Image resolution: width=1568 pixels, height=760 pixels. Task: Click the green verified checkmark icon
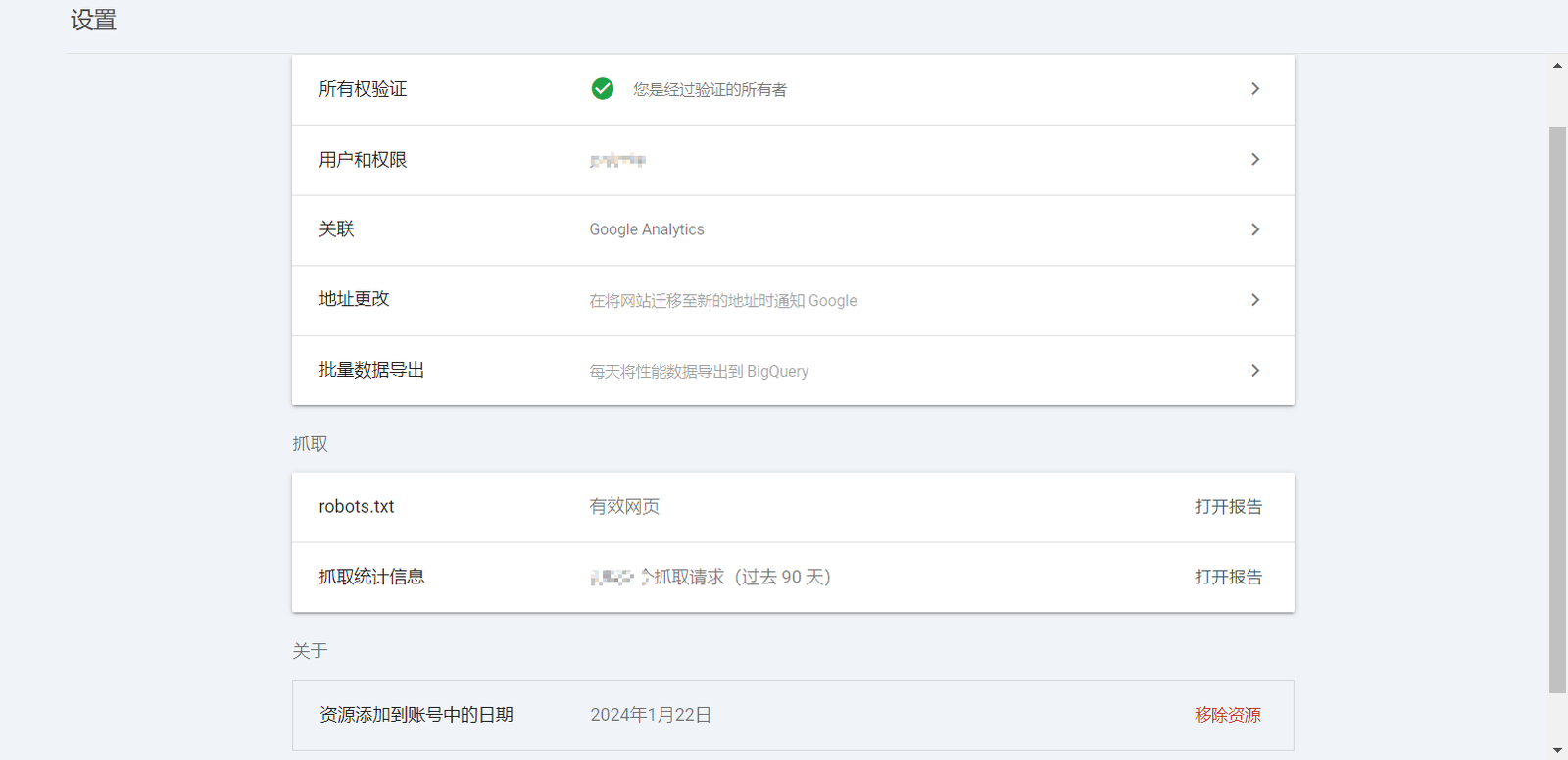click(603, 89)
